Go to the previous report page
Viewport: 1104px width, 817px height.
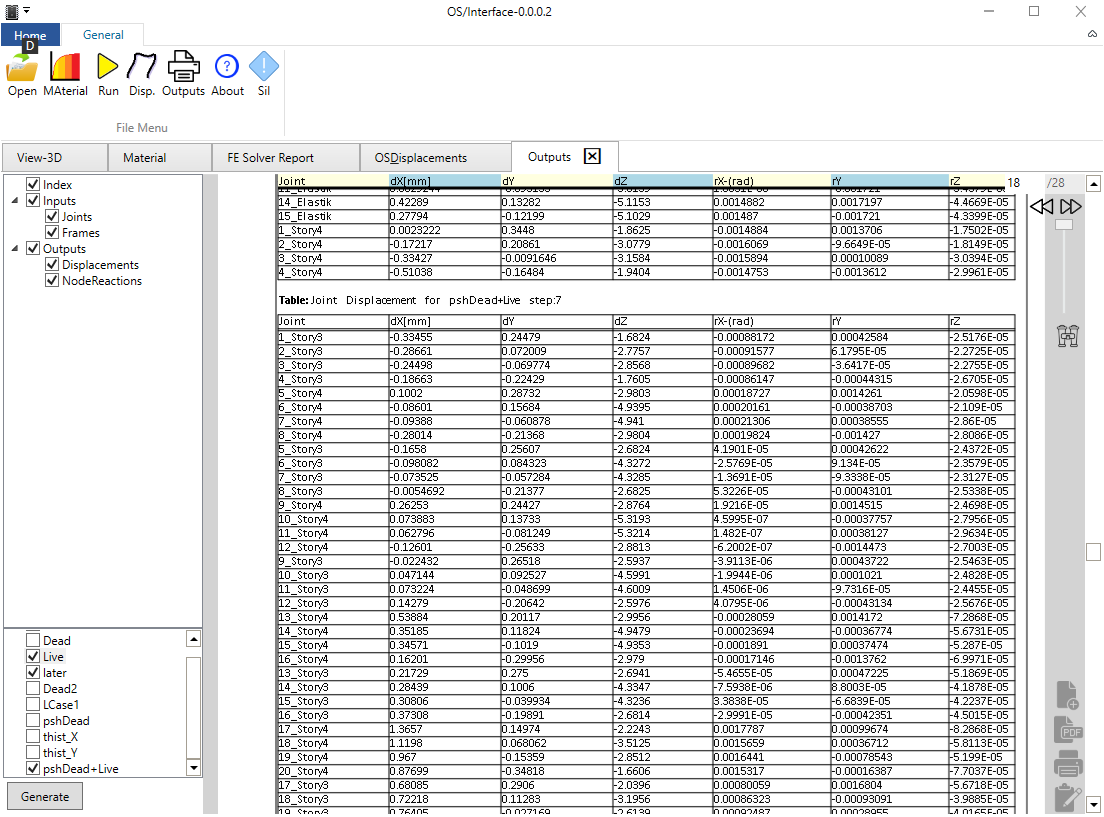pyautogui.click(x=1041, y=206)
